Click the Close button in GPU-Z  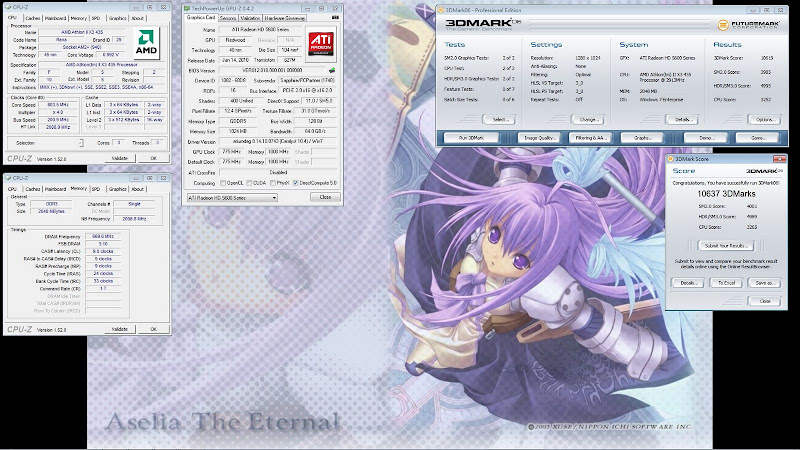click(x=326, y=197)
